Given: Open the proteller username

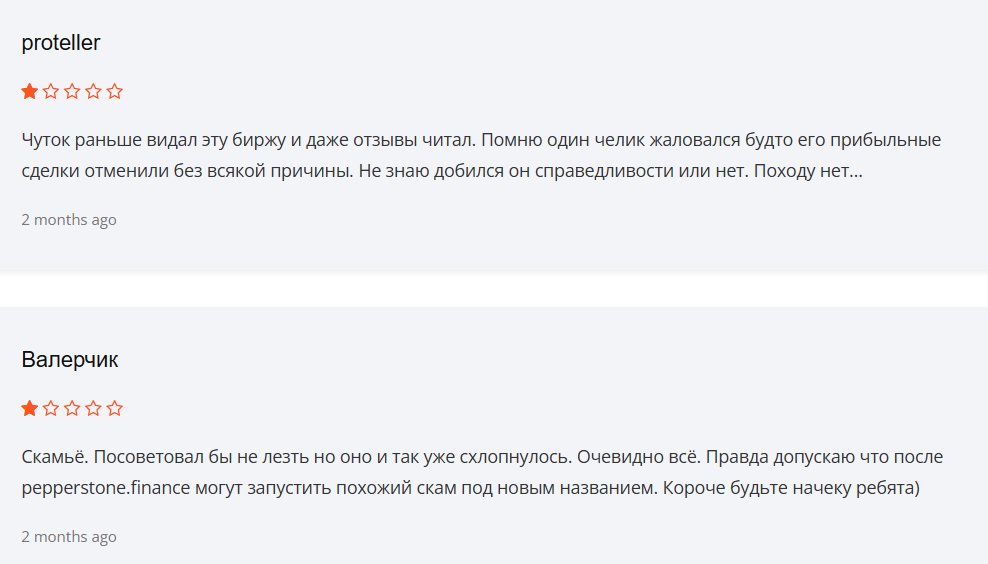Looking at the screenshot, I should (x=61, y=43).
